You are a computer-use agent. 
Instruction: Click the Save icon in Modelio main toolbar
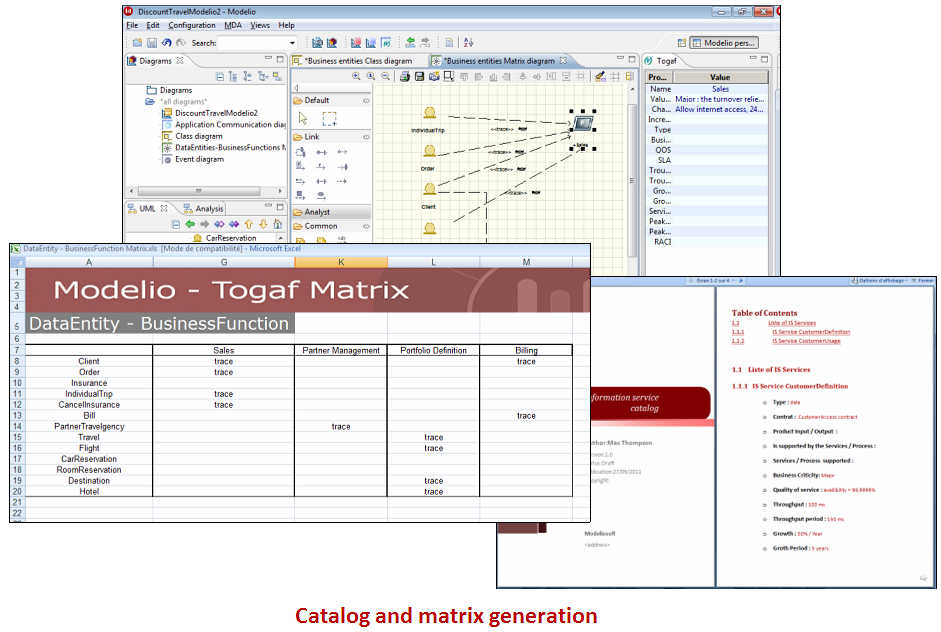pos(152,43)
